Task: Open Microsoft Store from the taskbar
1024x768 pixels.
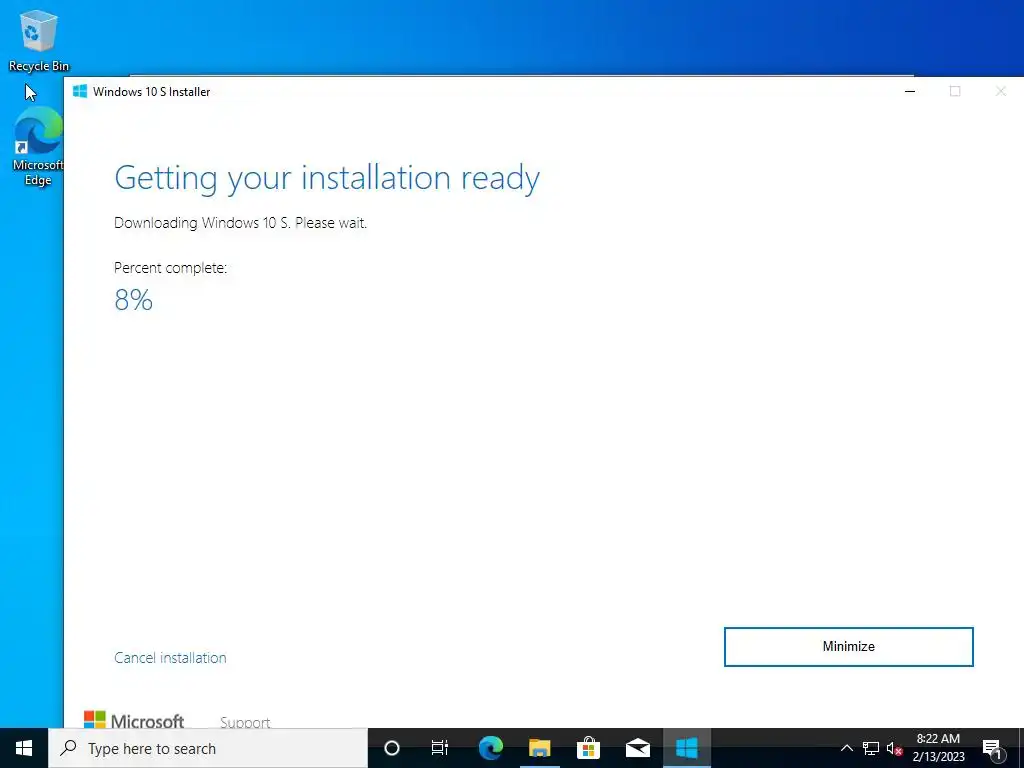Action: pyautogui.click(x=588, y=748)
